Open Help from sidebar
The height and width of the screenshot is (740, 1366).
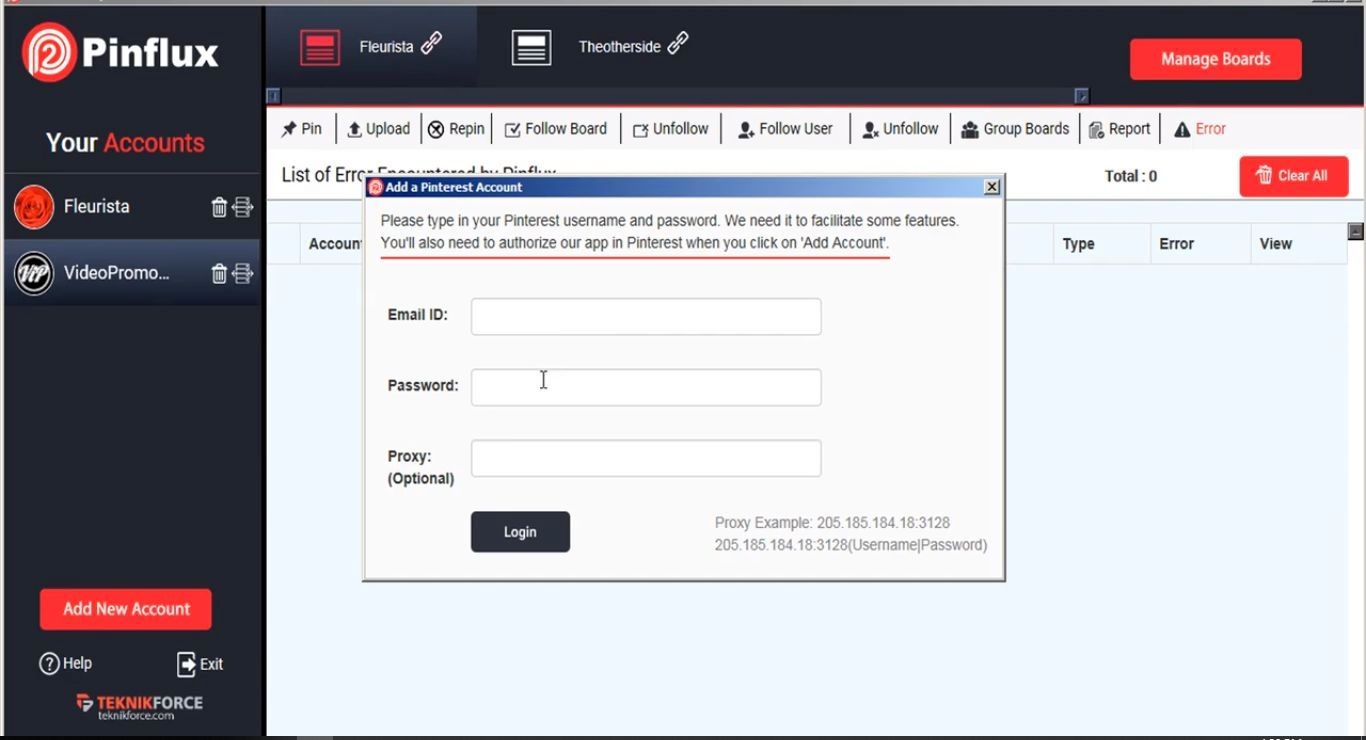click(65, 663)
